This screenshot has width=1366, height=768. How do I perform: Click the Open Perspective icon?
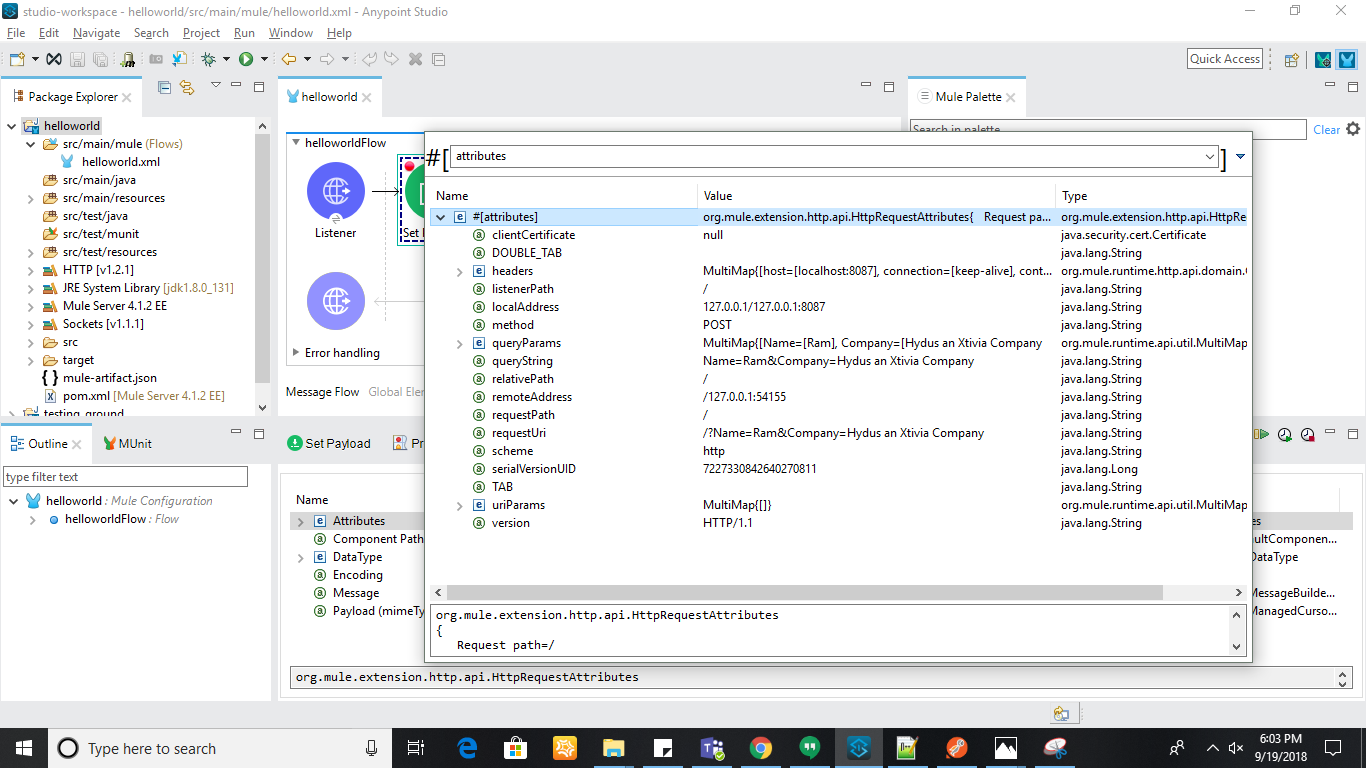[x=1291, y=59]
